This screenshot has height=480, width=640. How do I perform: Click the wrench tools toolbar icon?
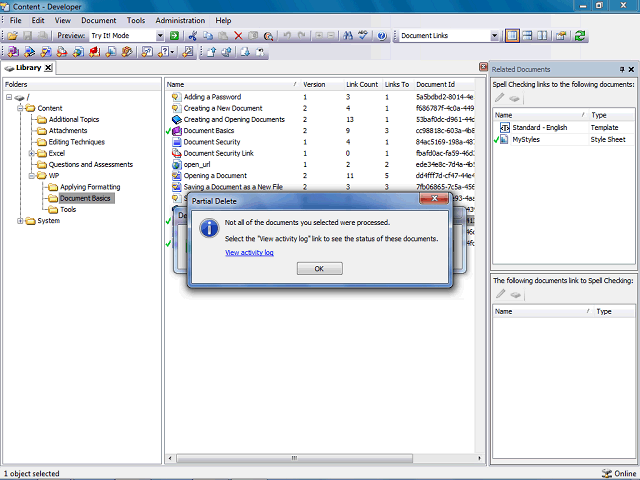coord(188,52)
